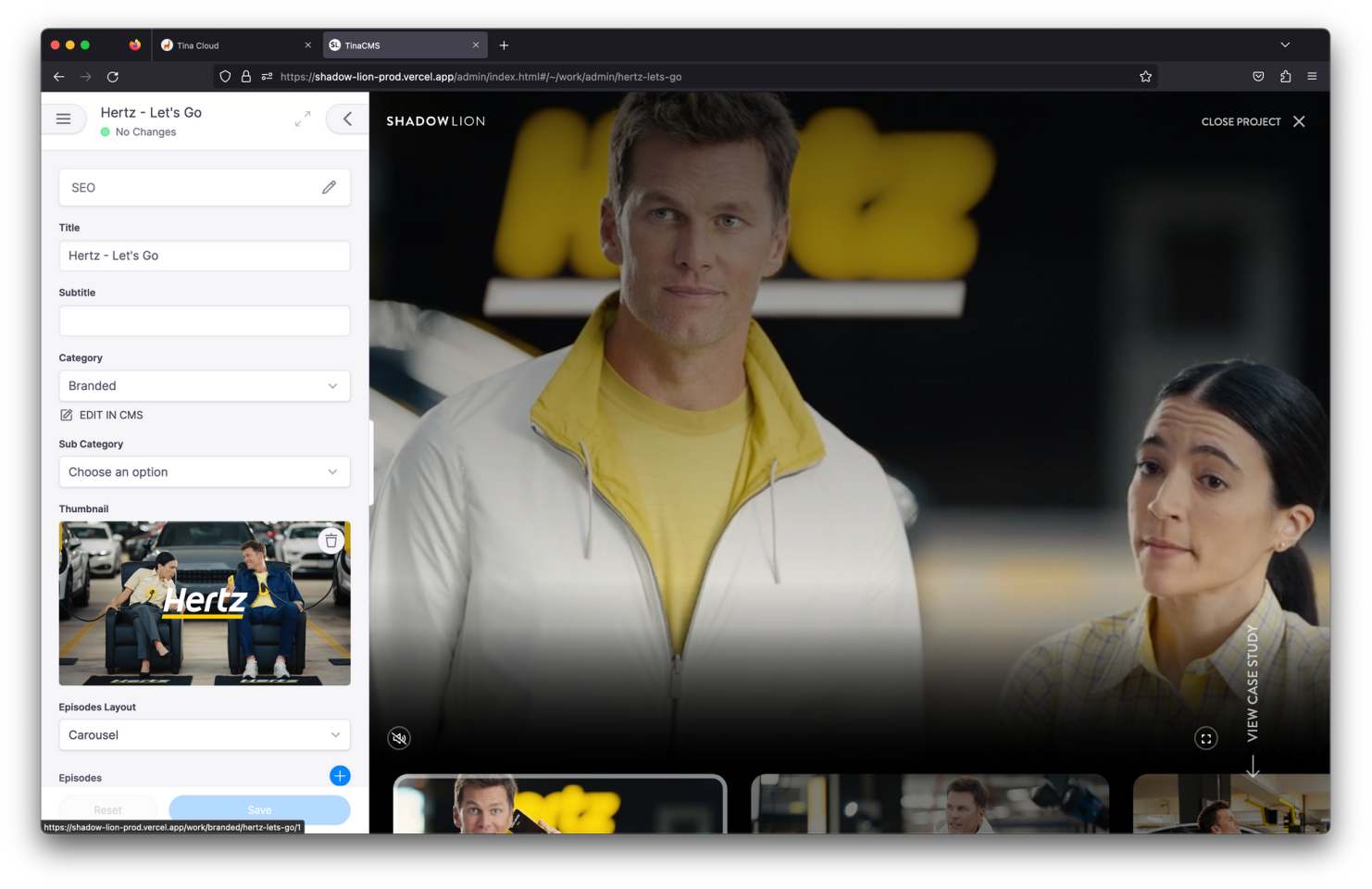Open the extensions puzzle icon
This screenshot has width=1372, height=889.
[x=1285, y=77]
